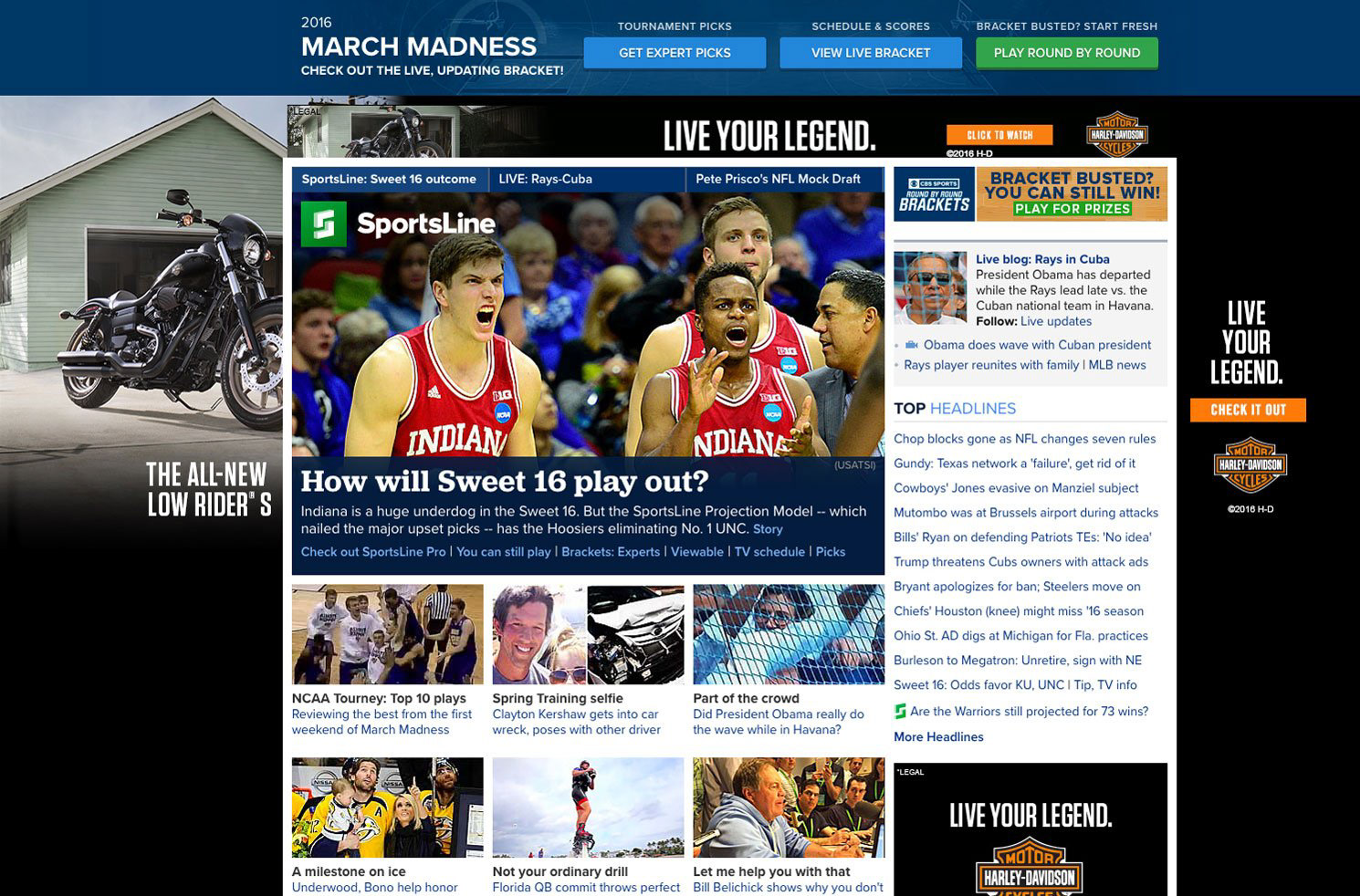Image resolution: width=1360 pixels, height=896 pixels.
Task: Open Ohio St. AD digs at Michigan headline
Action: click(1020, 636)
